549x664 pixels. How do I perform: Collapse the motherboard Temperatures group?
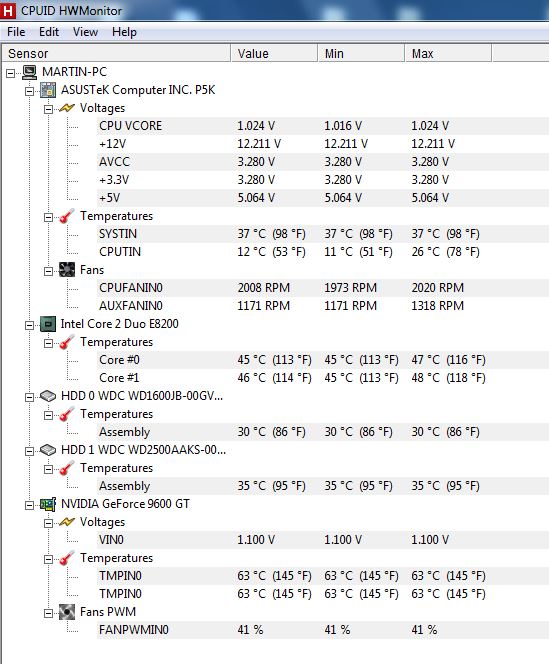click(49, 218)
